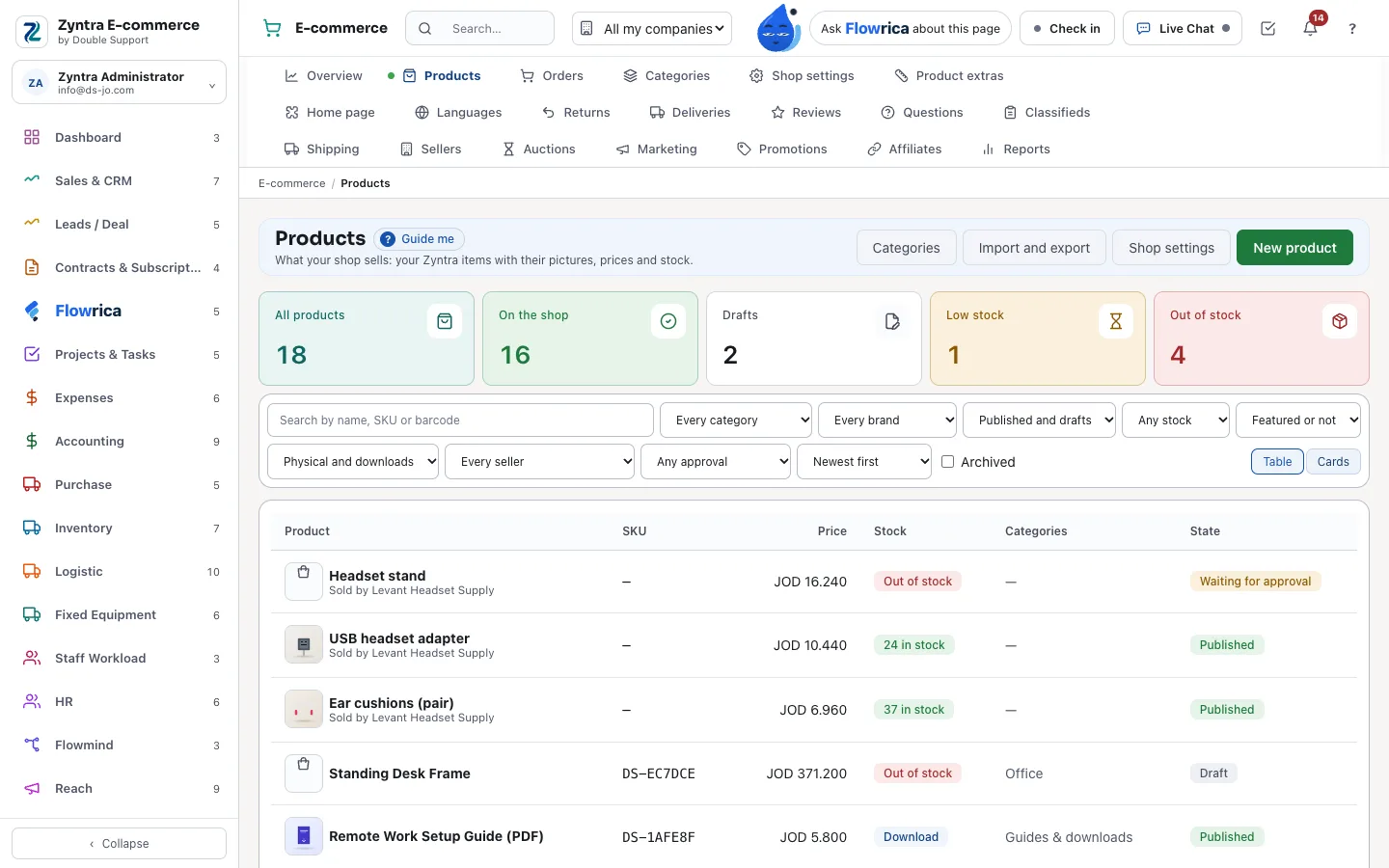Open the Orders tab
The width and height of the screenshot is (1389, 868).
tap(552, 76)
